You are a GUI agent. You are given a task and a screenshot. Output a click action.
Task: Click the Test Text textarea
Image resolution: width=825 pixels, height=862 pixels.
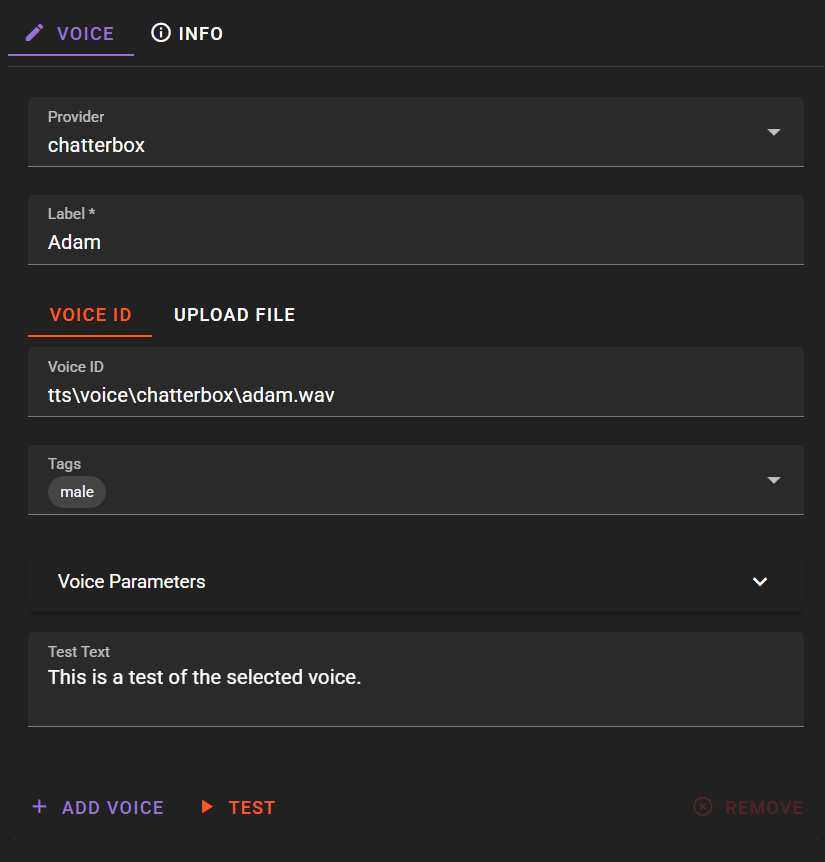click(x=416, y=679)
